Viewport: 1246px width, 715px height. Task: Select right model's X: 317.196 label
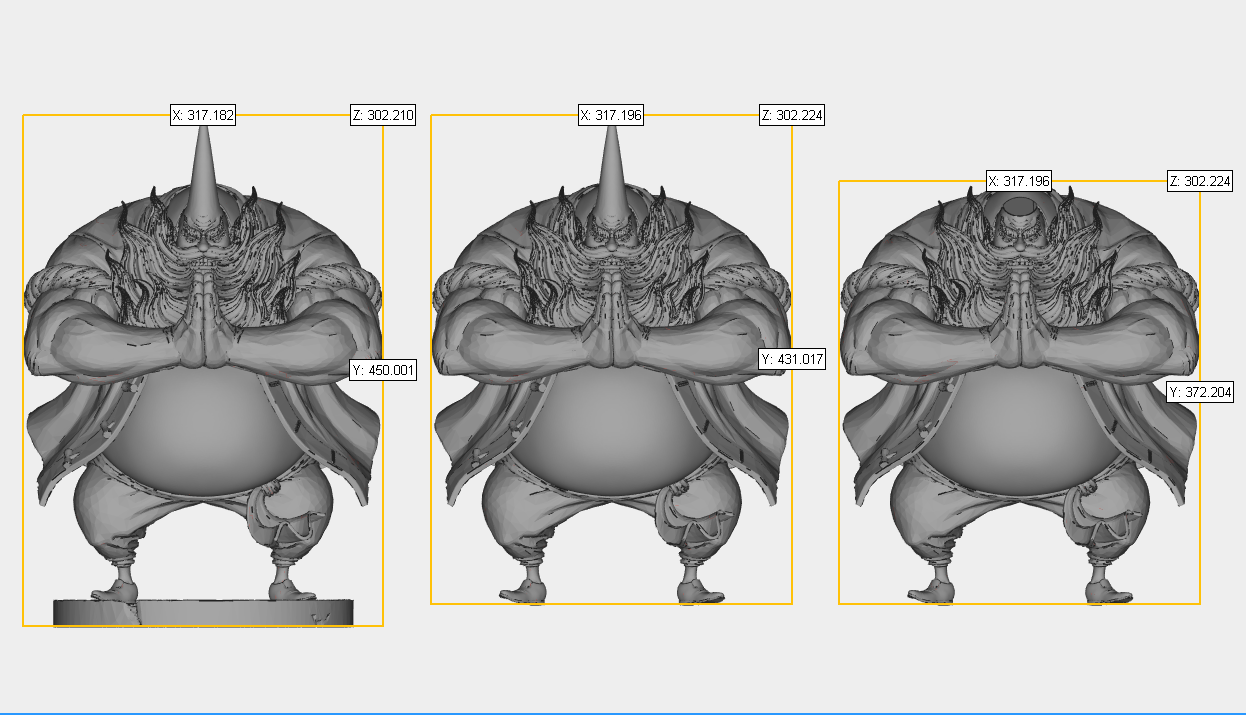coord(1019,181)
